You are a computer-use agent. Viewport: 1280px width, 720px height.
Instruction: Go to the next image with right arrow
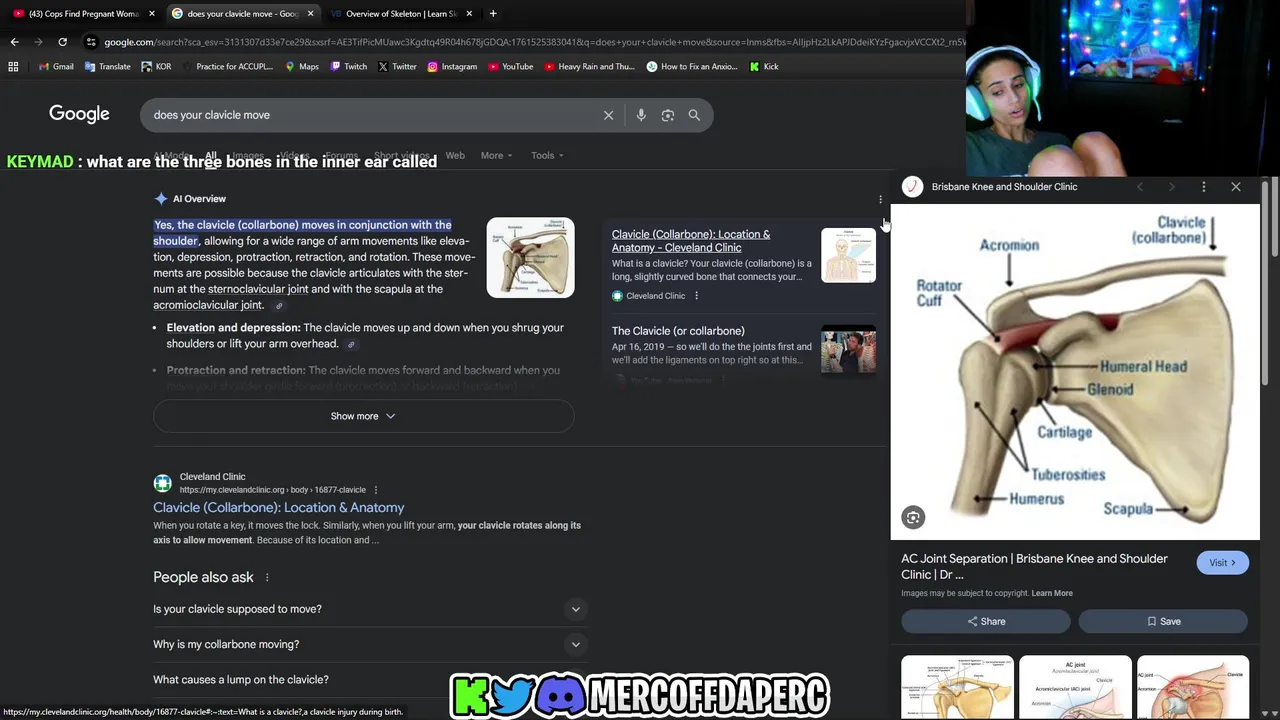point(1171,187)
